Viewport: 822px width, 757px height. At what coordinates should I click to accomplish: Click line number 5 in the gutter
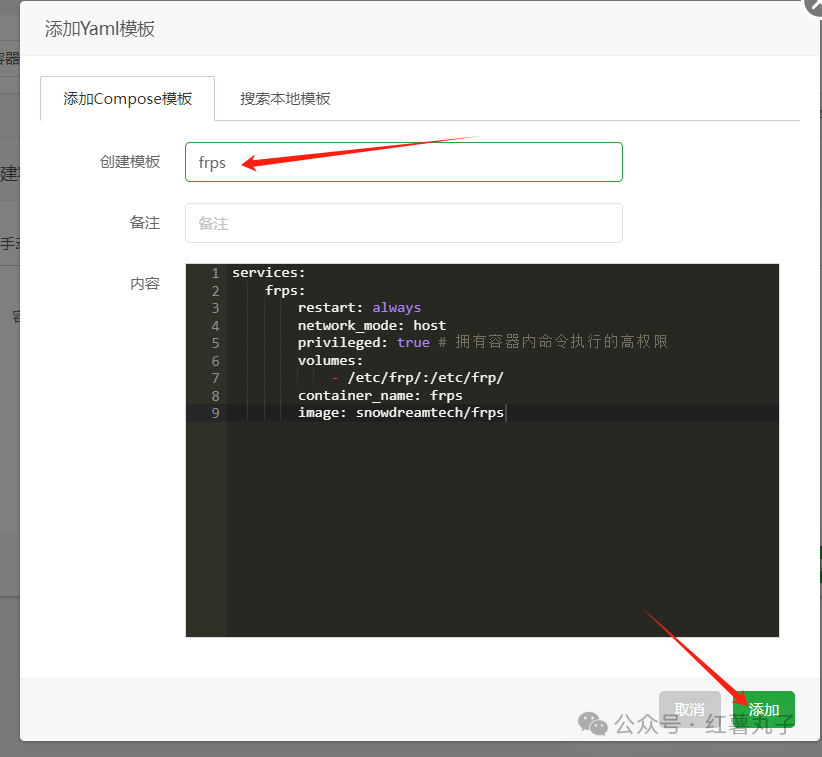pyautogui.click(x=215, y=343)
